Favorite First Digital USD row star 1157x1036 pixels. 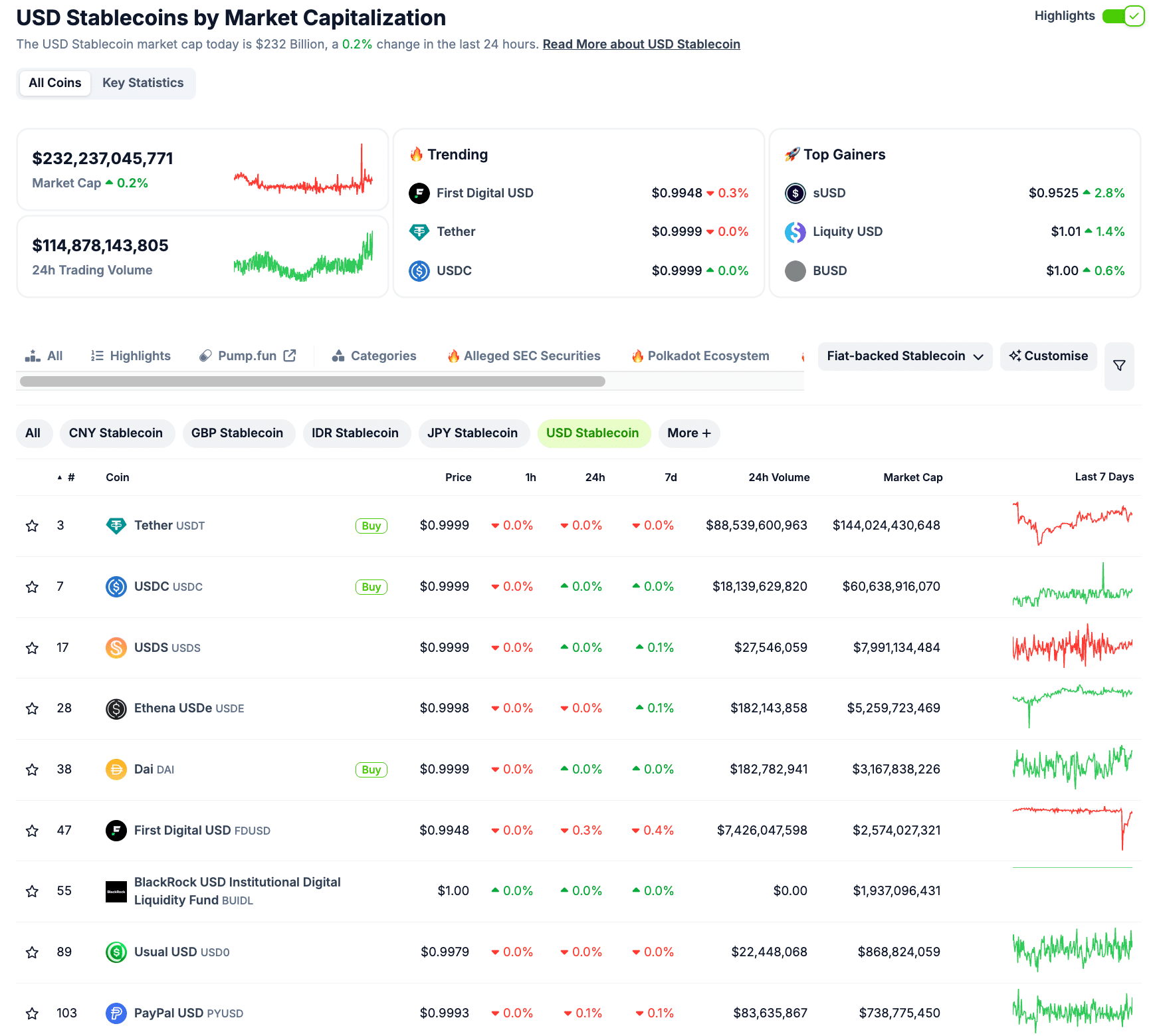click(x=32, y=831)
